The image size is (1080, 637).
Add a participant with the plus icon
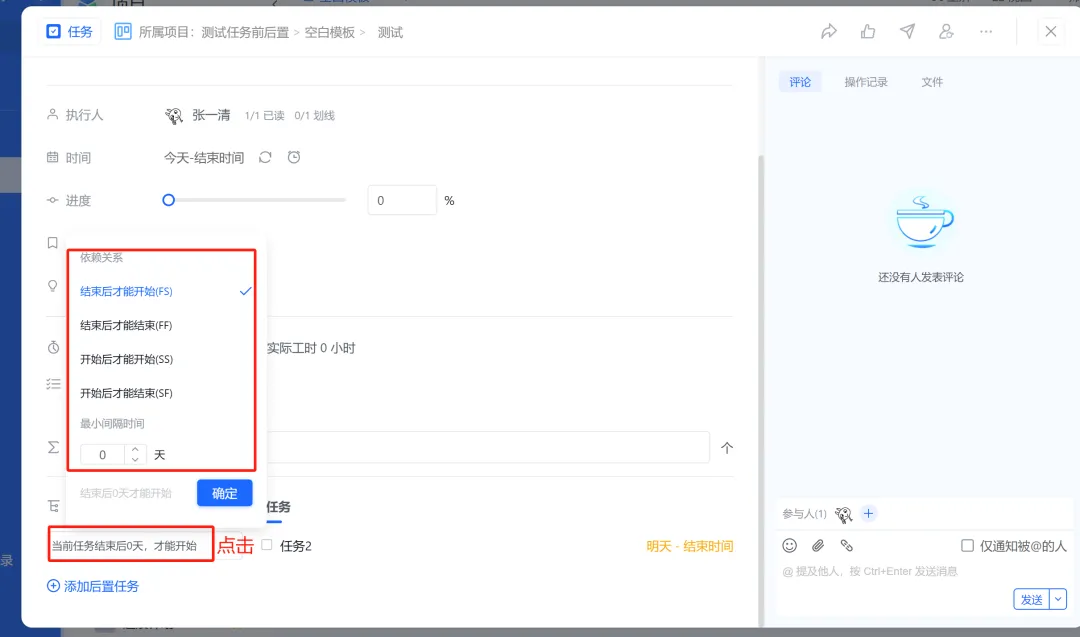(869, 514)
